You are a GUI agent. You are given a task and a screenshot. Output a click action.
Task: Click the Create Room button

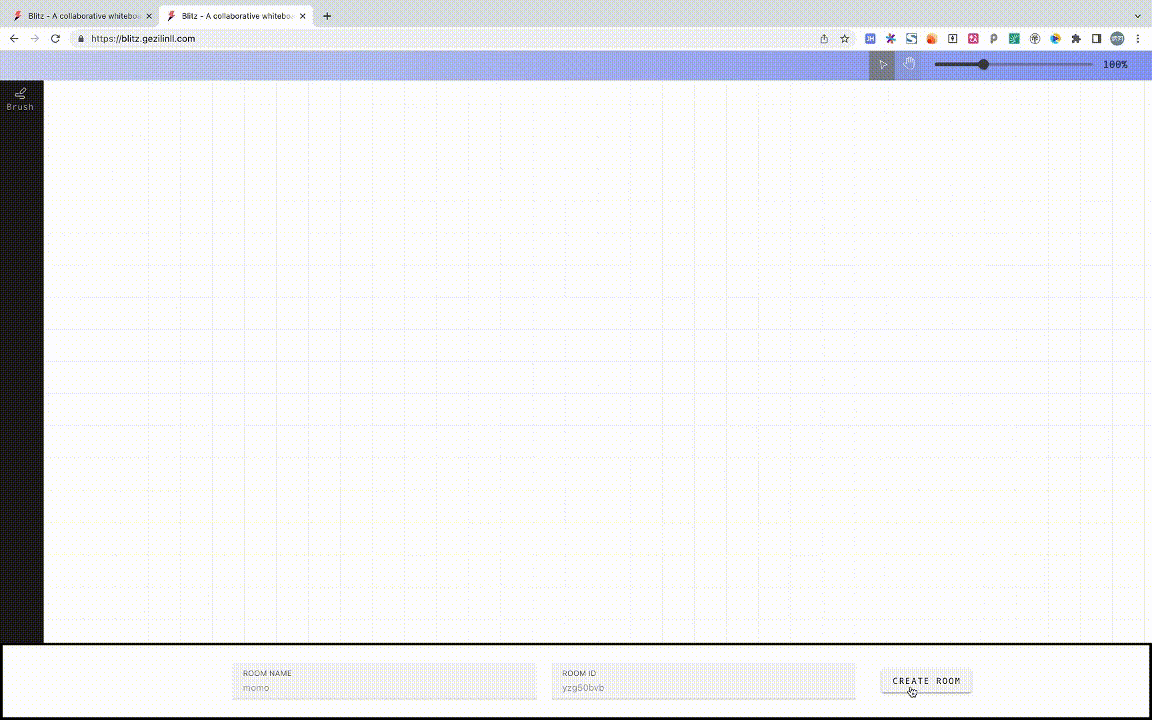(x=926, y=681)
